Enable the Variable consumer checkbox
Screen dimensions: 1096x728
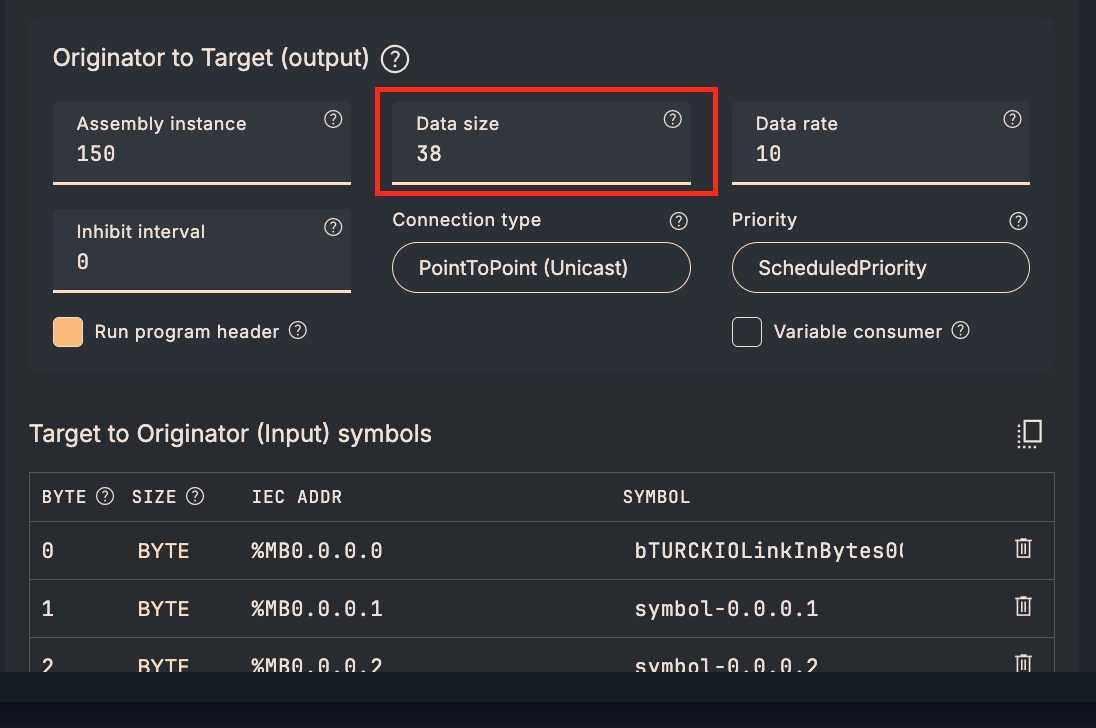tap(747, 332)
